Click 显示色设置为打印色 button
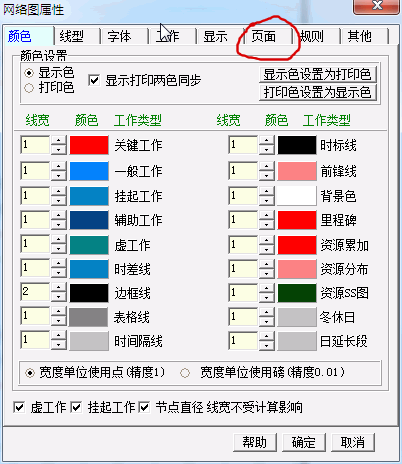This screenshot has width=402, height=464. (x=317, y=74)
